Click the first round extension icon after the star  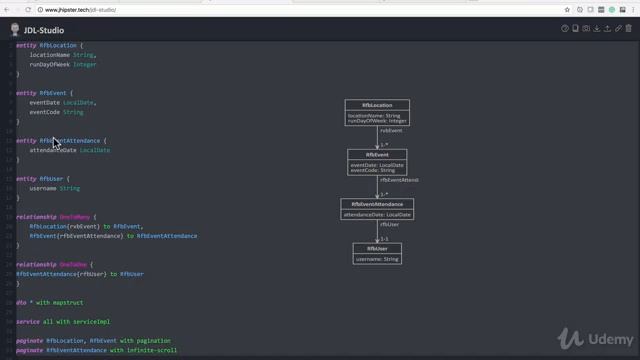(x=580, y=9)
